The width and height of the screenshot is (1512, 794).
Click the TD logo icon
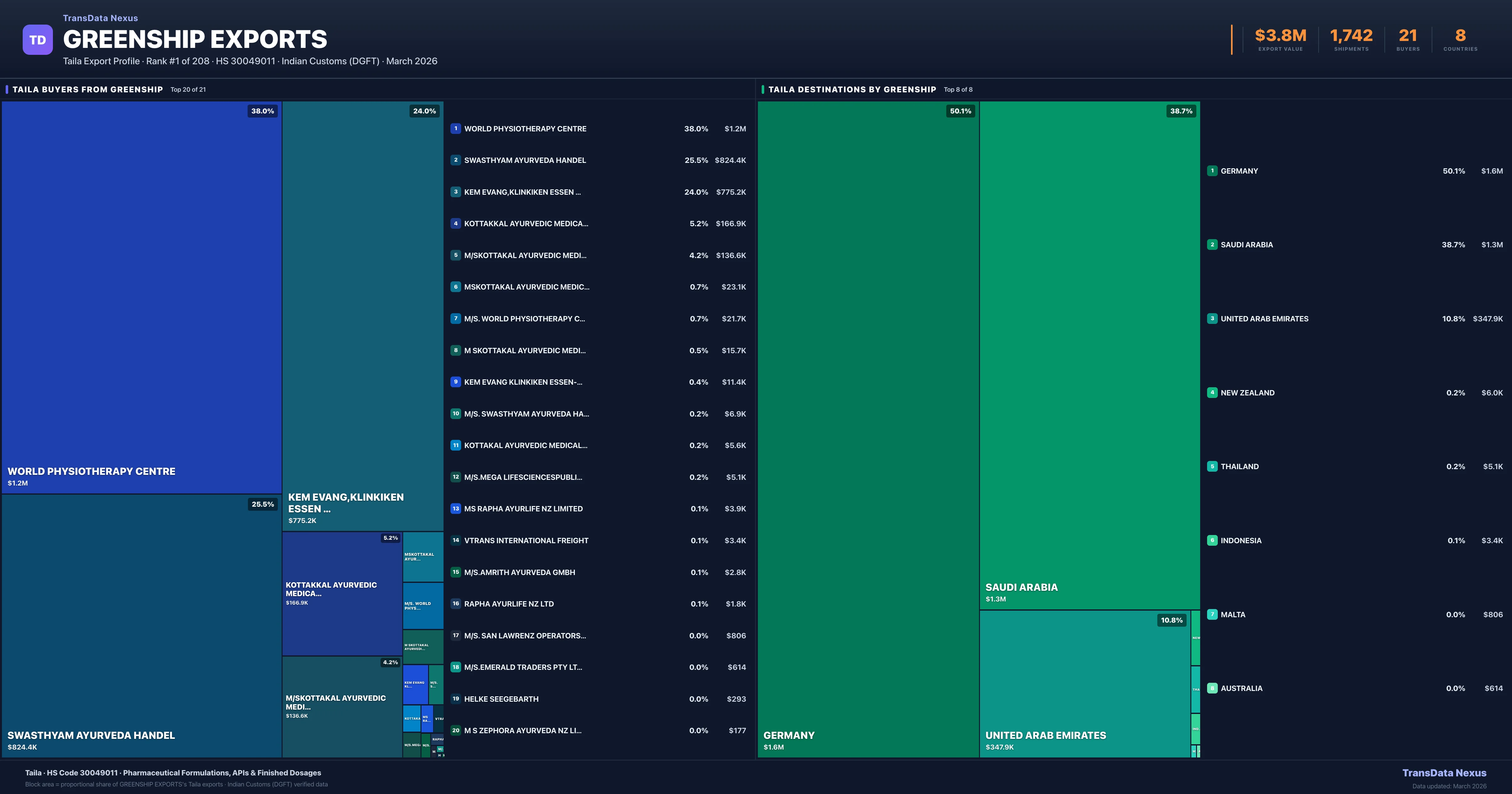coord(37,40)
